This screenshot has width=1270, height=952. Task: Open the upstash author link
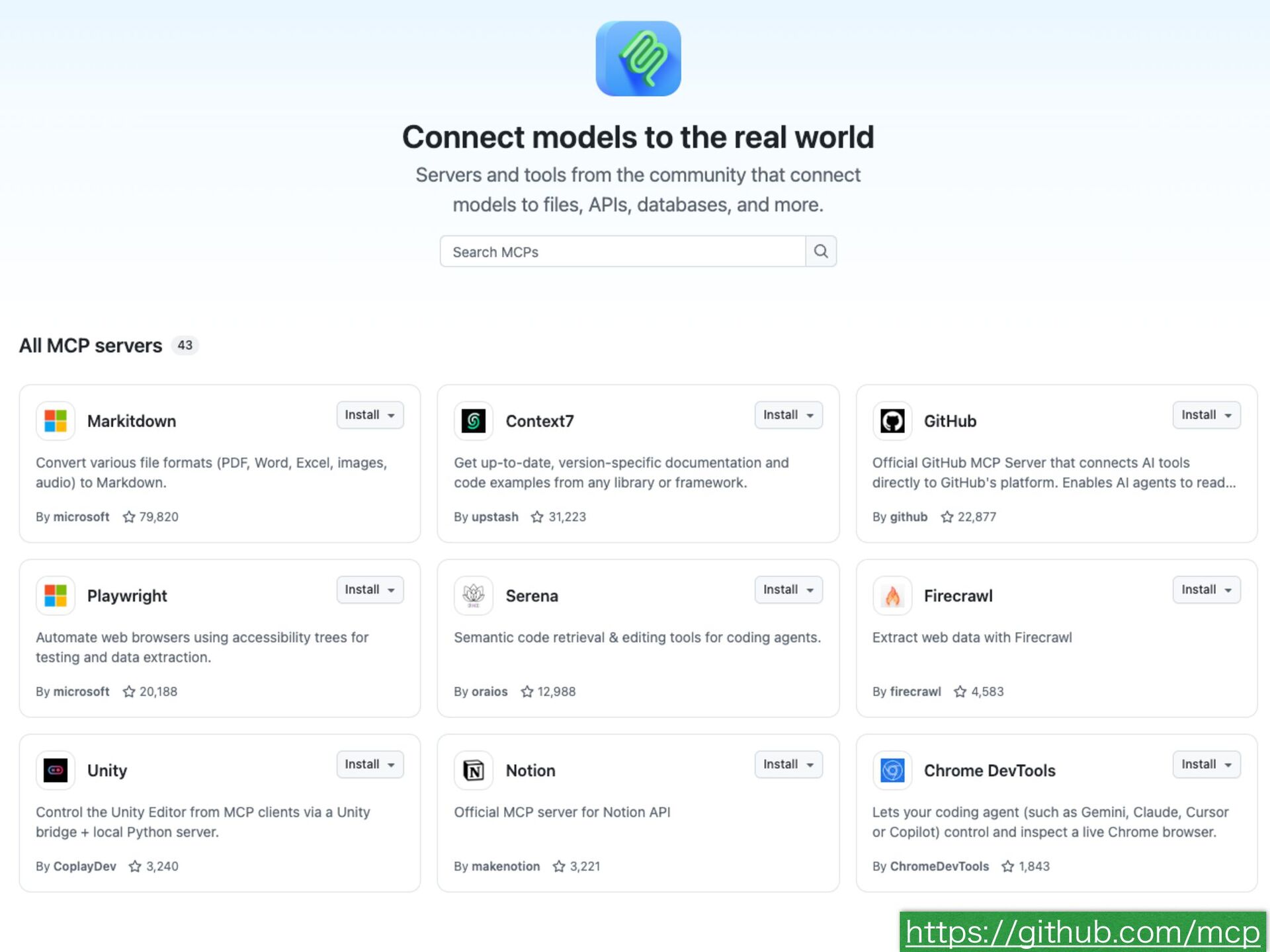pyautogui.click(x=495, y=517)
